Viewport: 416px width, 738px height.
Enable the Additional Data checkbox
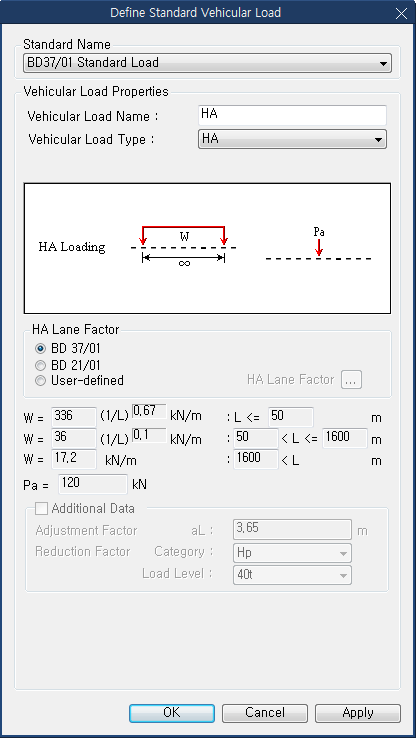point(42,508)
